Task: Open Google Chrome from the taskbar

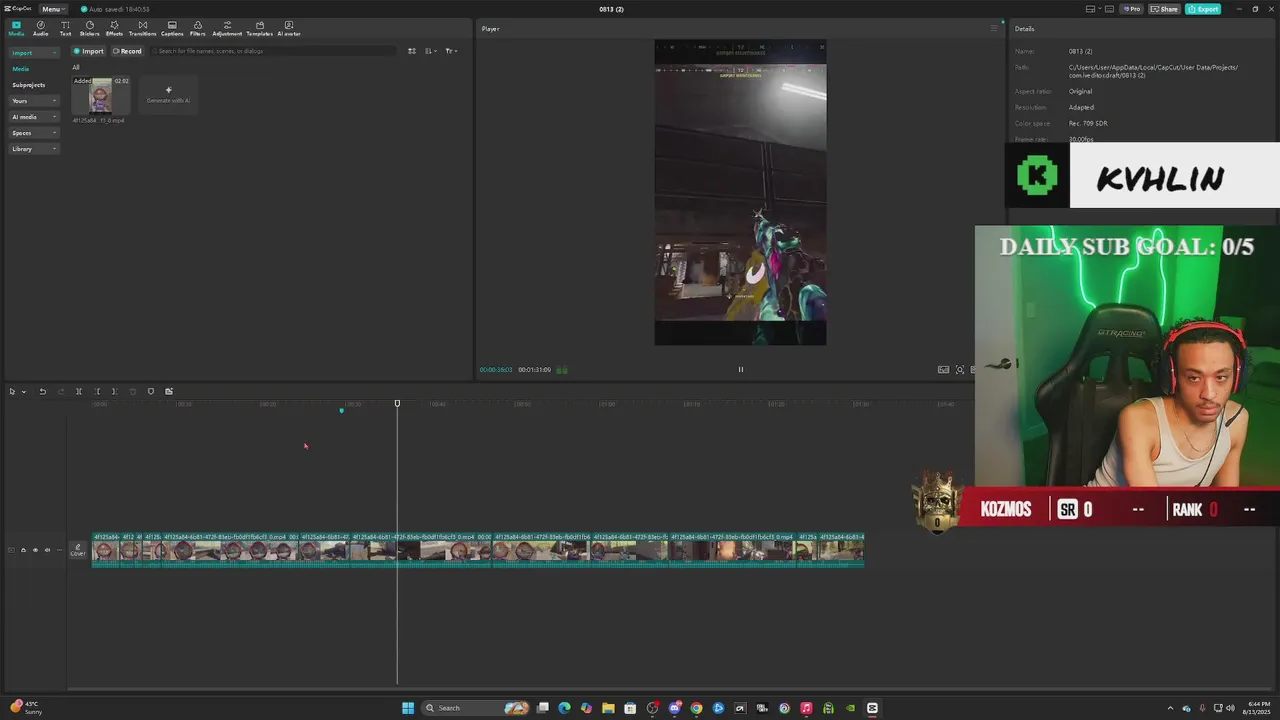Action: (696, 708)
